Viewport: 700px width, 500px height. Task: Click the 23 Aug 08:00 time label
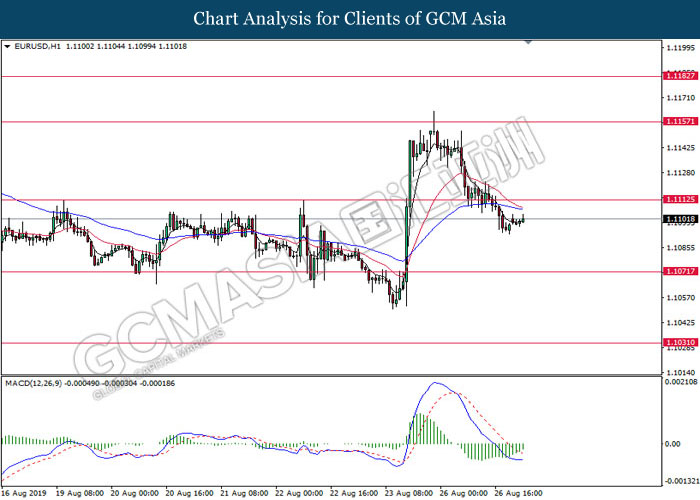409,493
